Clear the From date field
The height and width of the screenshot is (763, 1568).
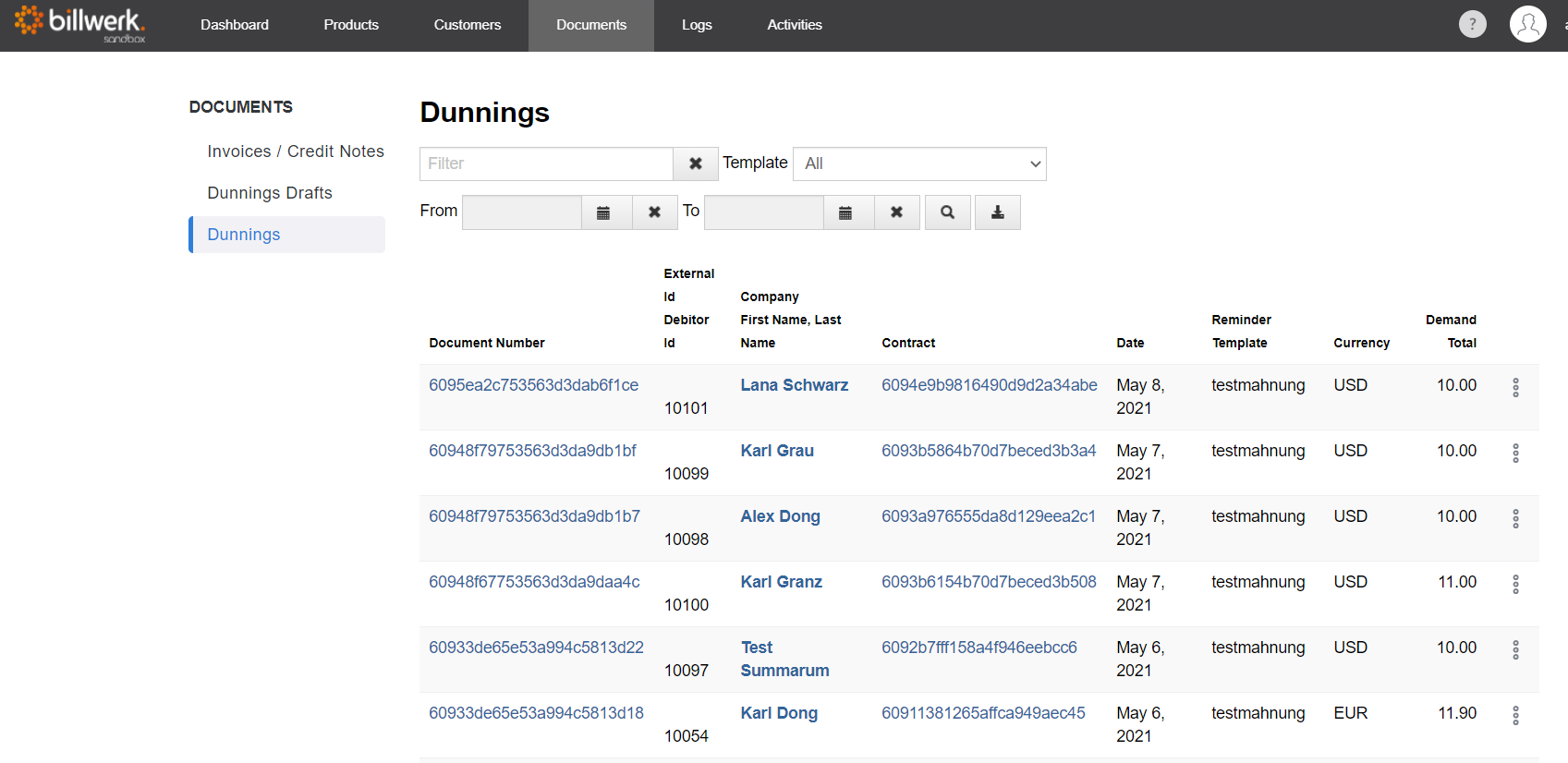pyautogui.click(x=654, y=212)
